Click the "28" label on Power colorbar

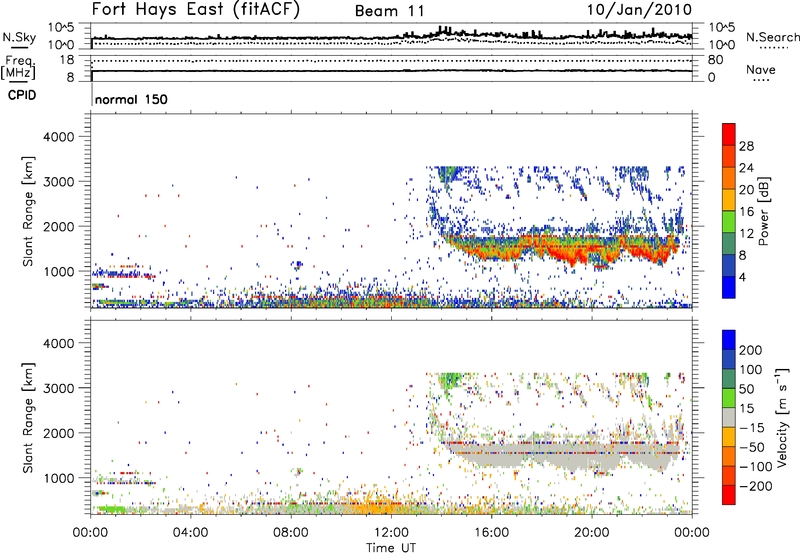tap(746, 146)
